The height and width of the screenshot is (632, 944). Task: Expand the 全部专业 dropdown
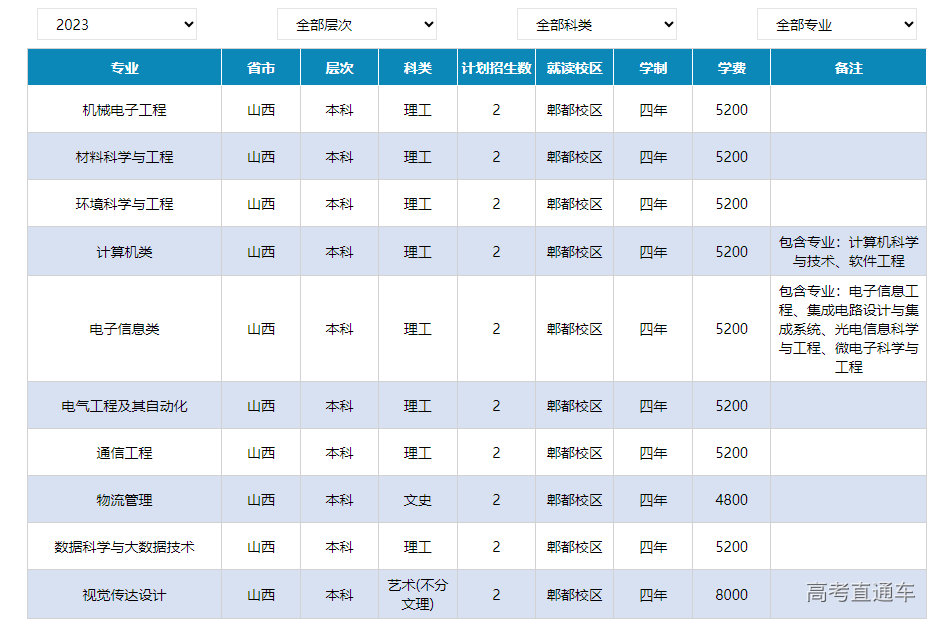[x=836, y=24]
